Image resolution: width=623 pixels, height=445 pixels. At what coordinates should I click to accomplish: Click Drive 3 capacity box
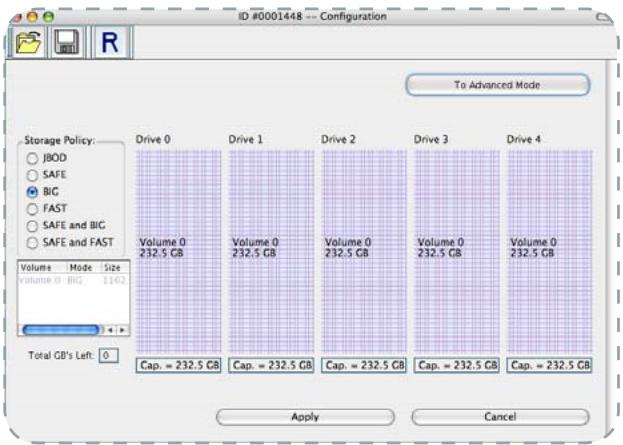coord(457,365)
